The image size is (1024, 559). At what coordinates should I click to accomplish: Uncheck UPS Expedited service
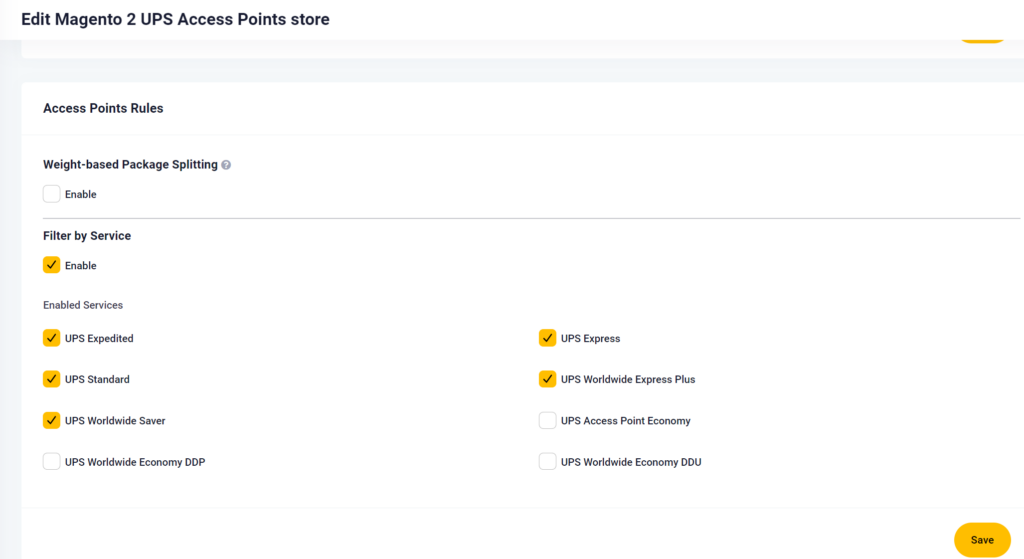click(52, 338)
